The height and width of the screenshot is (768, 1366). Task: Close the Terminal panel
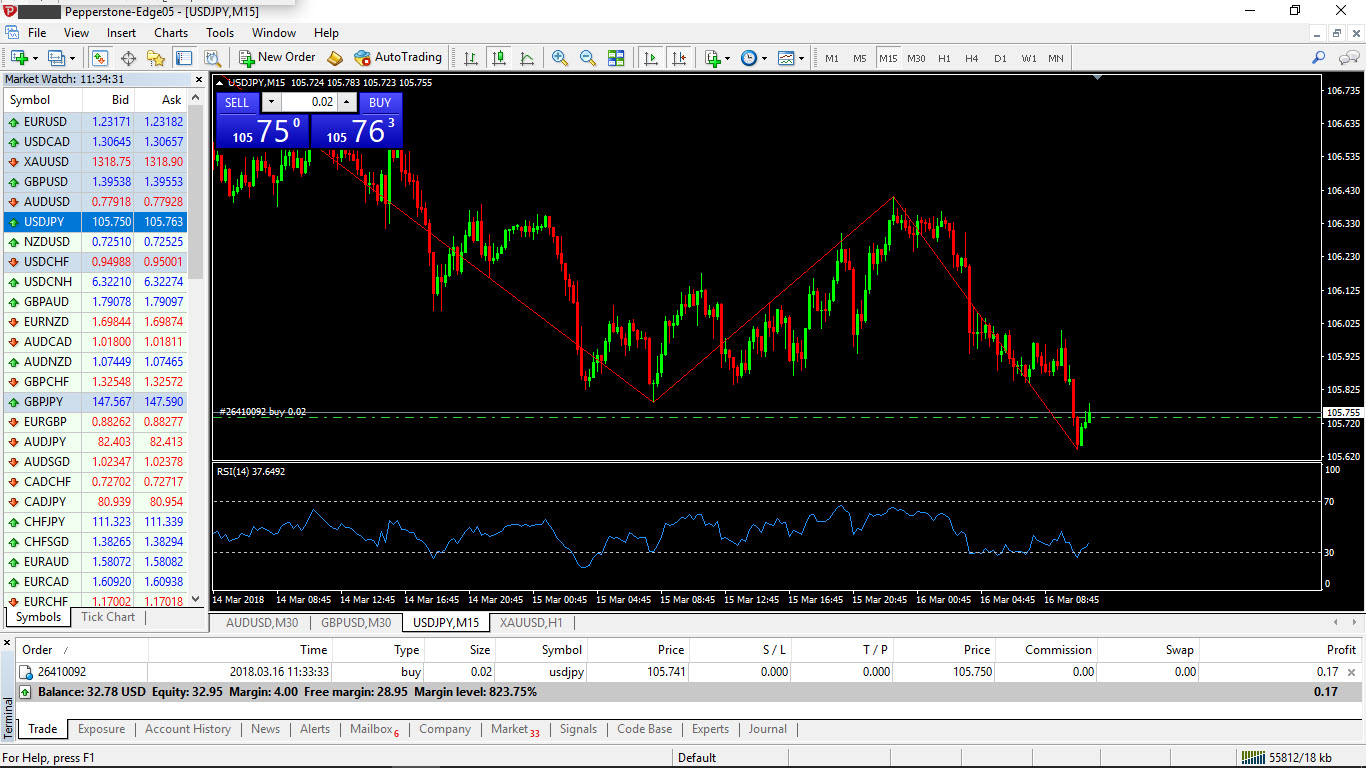point(8,642)
